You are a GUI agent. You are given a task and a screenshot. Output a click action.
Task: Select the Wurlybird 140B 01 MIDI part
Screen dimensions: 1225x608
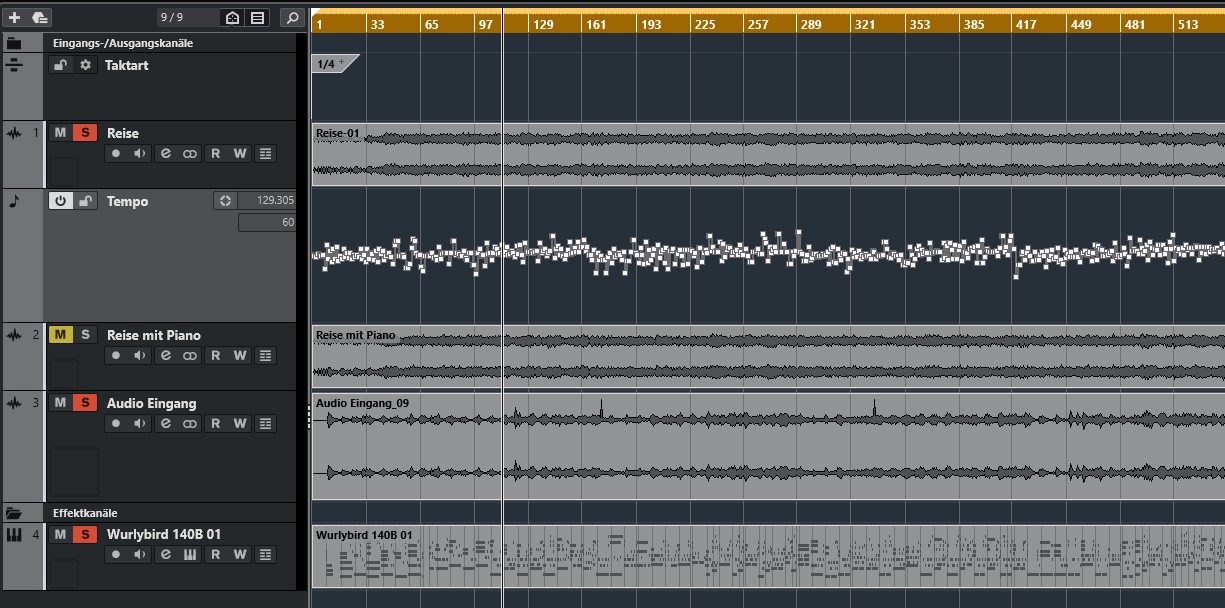(768, 556)
